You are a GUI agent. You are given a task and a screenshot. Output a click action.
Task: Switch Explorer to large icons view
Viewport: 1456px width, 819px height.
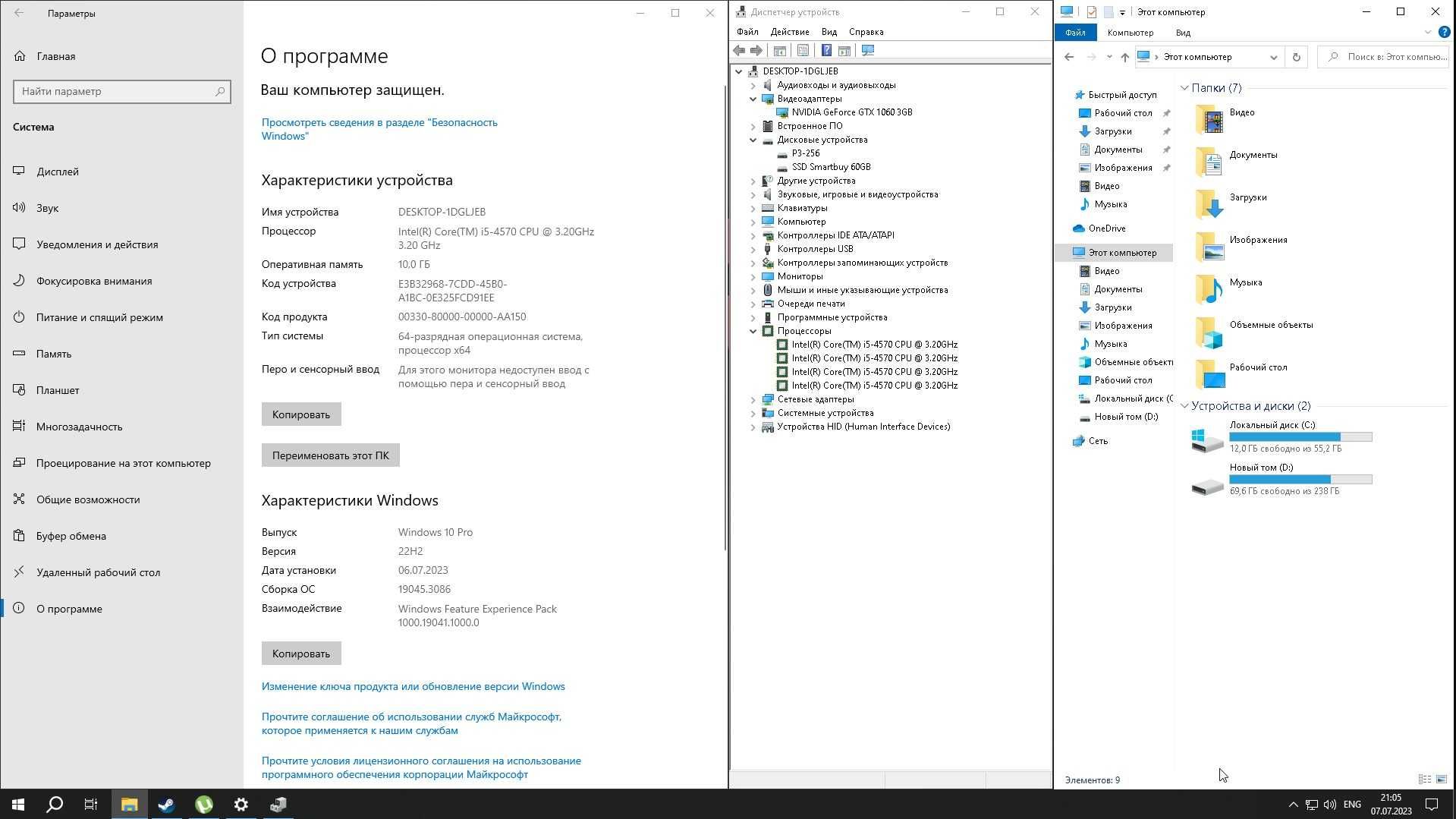1442,780
